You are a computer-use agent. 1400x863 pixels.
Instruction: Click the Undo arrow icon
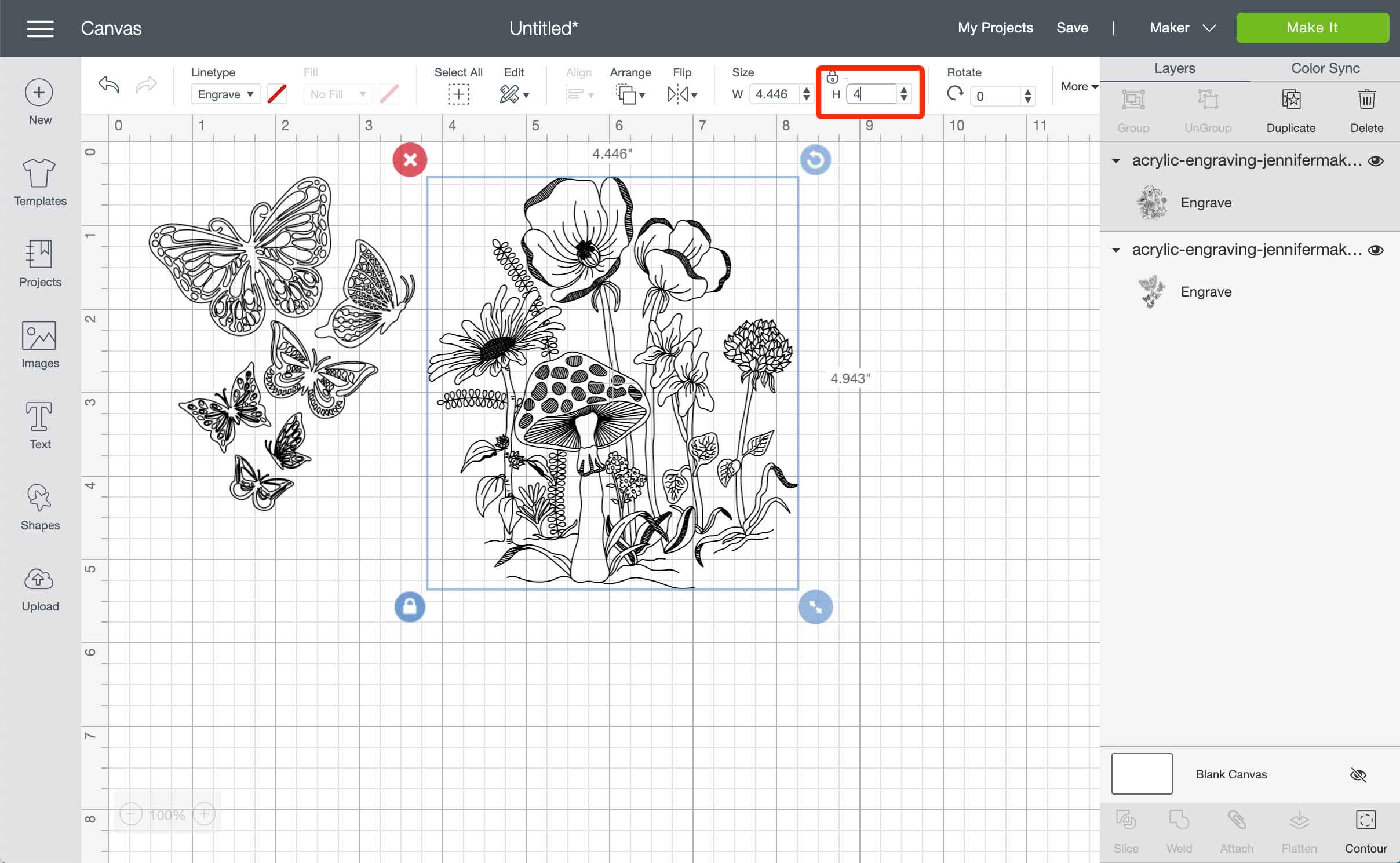tap(109, 85)
